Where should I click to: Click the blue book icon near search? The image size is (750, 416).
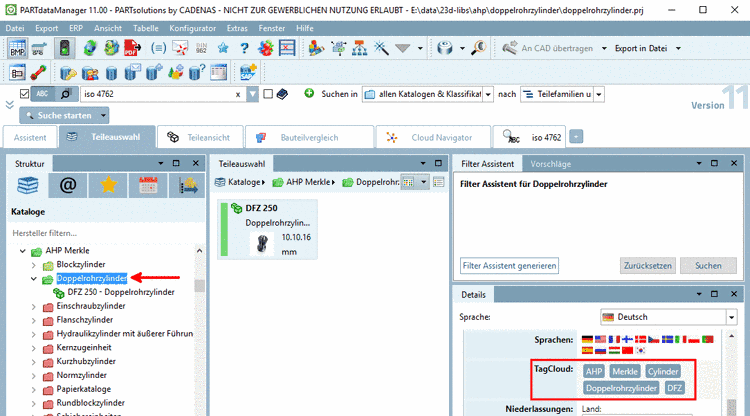tap(283, 94)
